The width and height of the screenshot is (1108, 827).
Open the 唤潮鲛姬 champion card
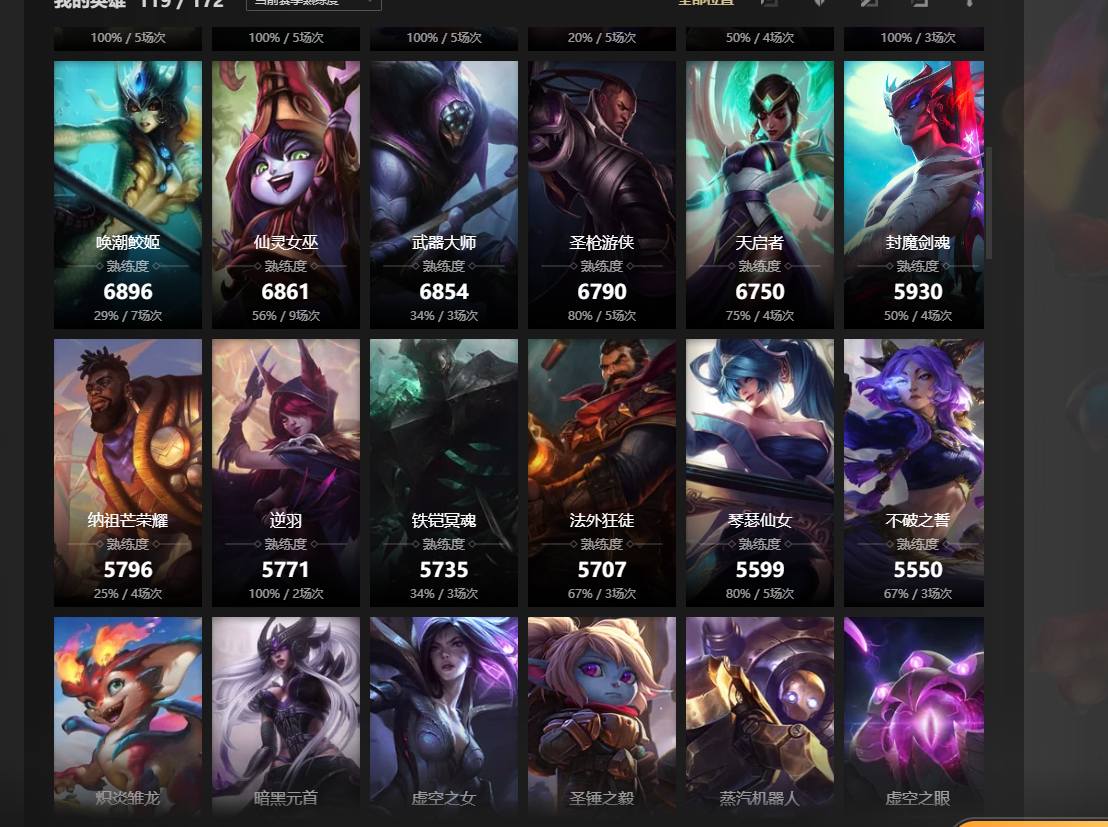tap(128, 194)
